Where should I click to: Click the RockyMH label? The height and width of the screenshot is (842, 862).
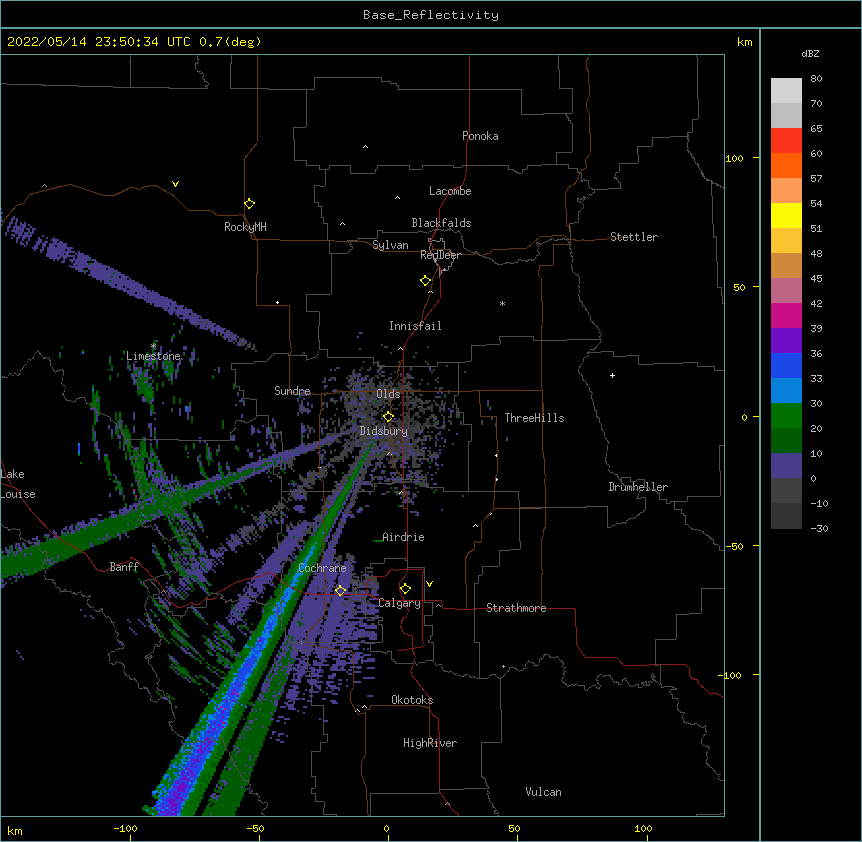(245, 227)
